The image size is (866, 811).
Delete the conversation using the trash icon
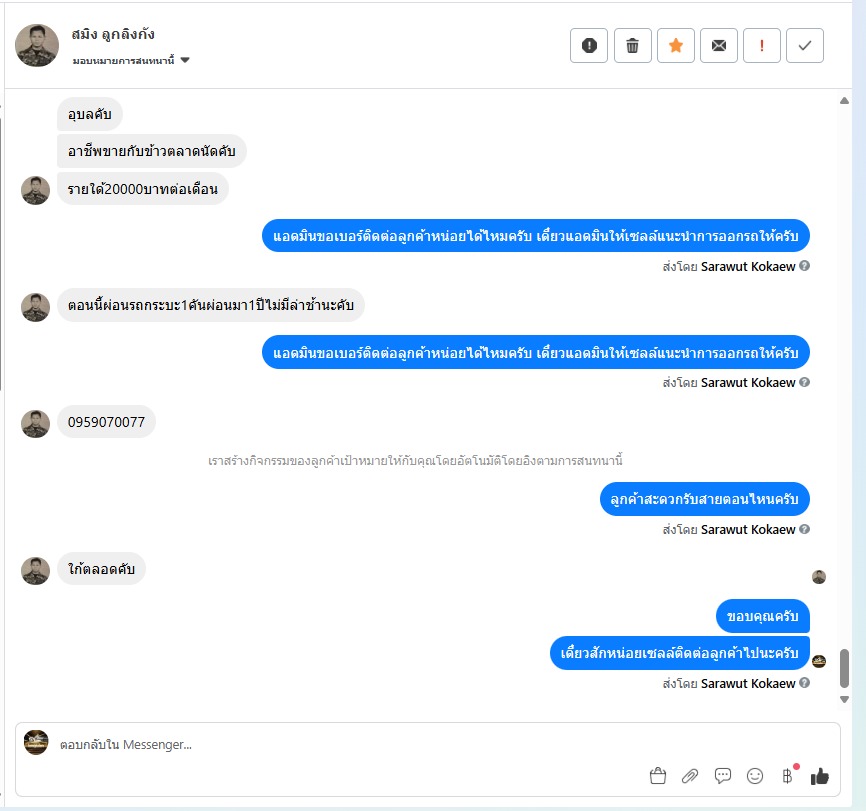632,45
